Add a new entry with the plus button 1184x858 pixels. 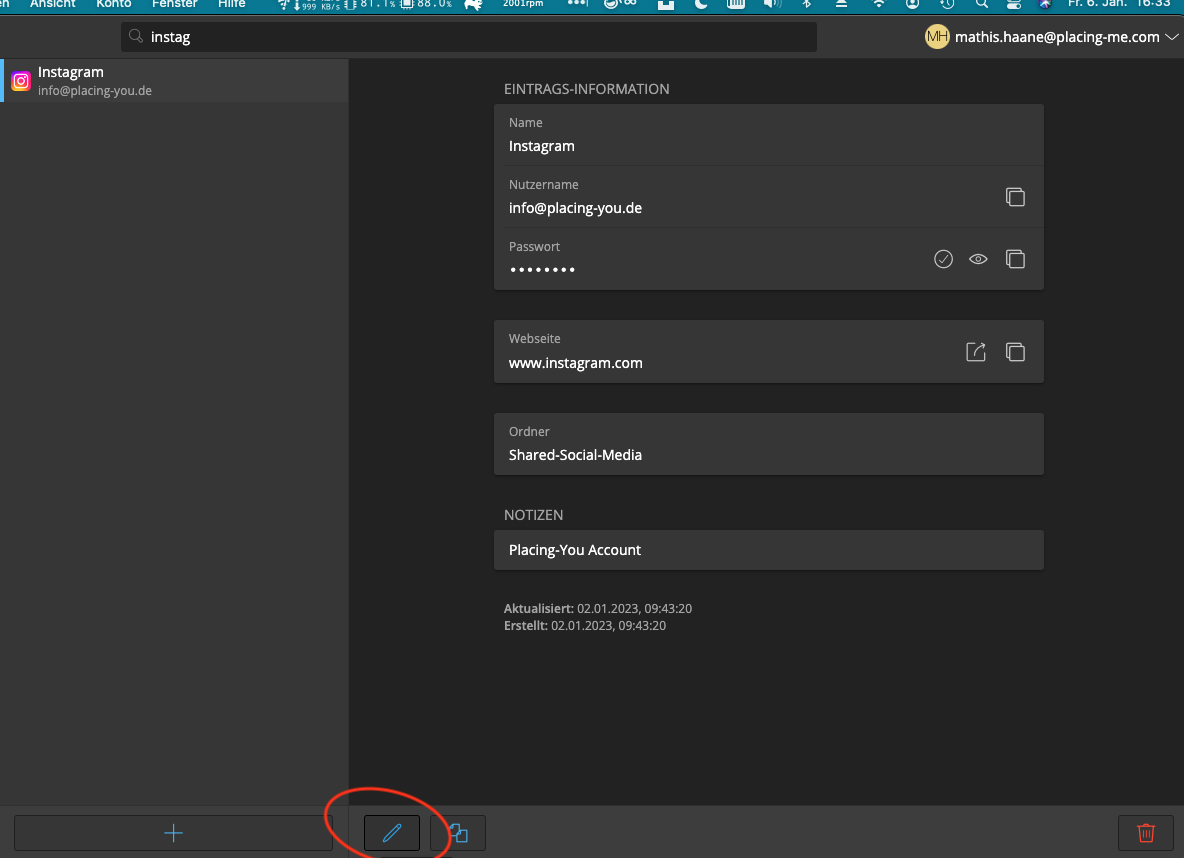point(173,833)
